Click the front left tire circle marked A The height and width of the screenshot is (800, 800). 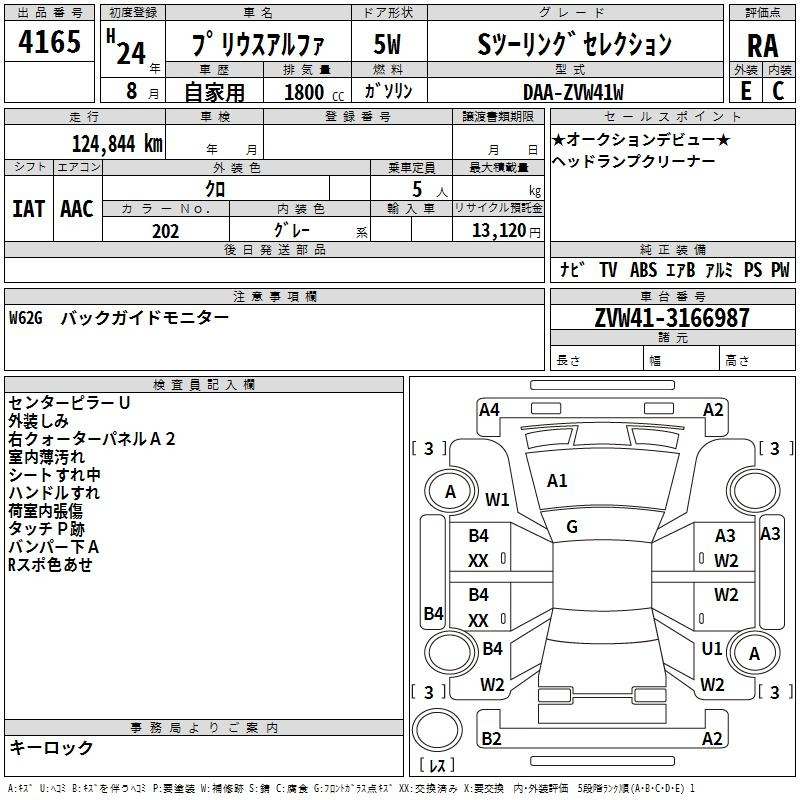coord(450,492)
